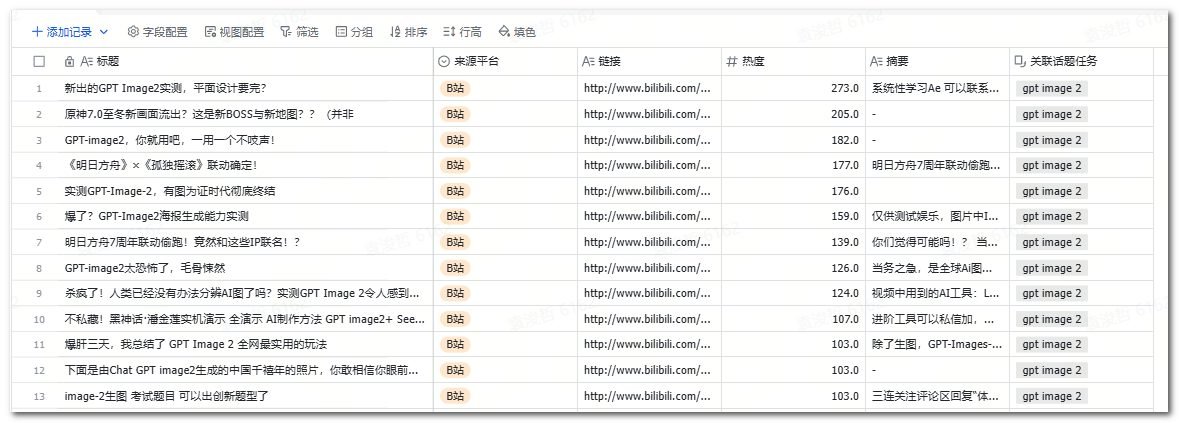This screenshot has height=423, width=1179.
Task: Select the 热度 cell showing 176.0
Action: (x=793, y=191)
